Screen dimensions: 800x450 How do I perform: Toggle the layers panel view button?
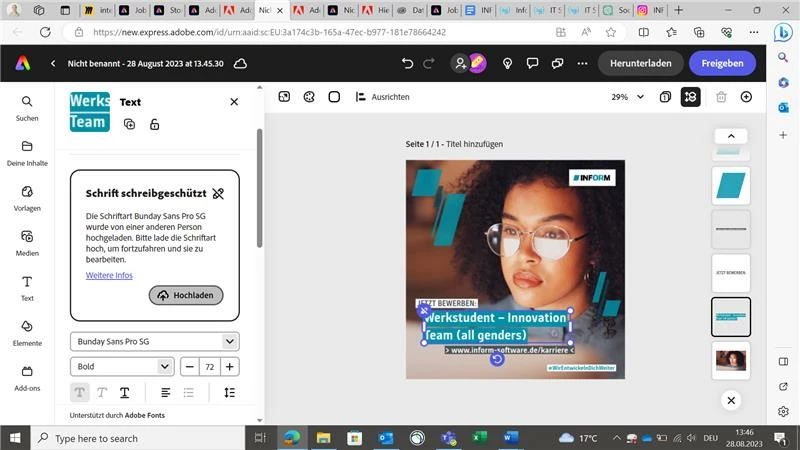[690, 96]
